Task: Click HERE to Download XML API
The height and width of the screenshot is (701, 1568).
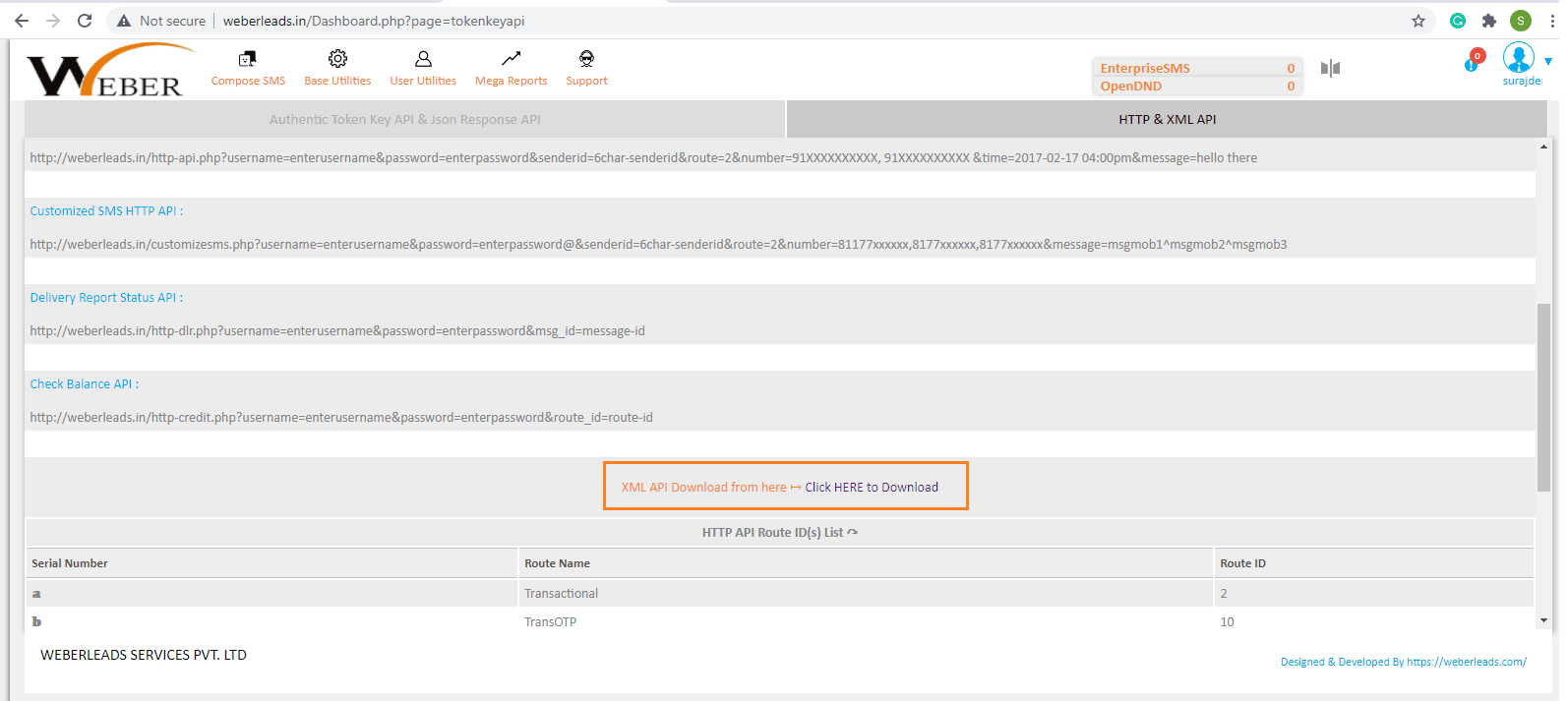Action: pos(871,487)
